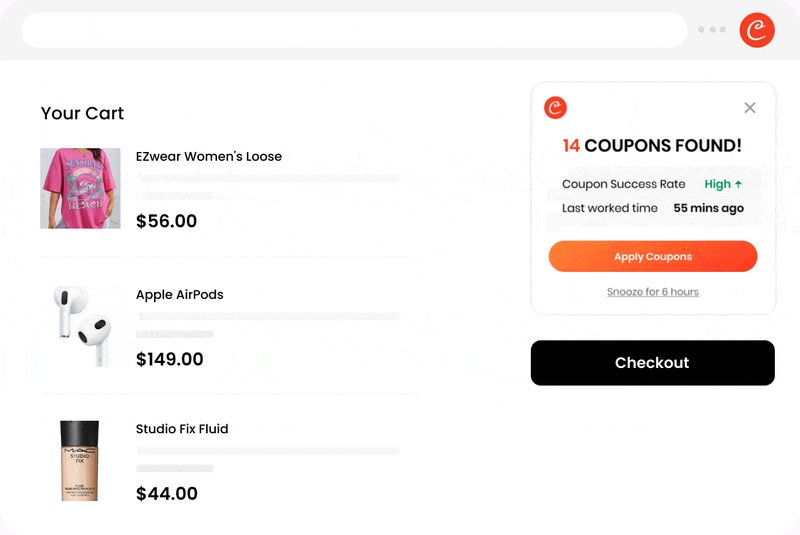Open the Studio Fix Fluid bottle image

(79, 460)
